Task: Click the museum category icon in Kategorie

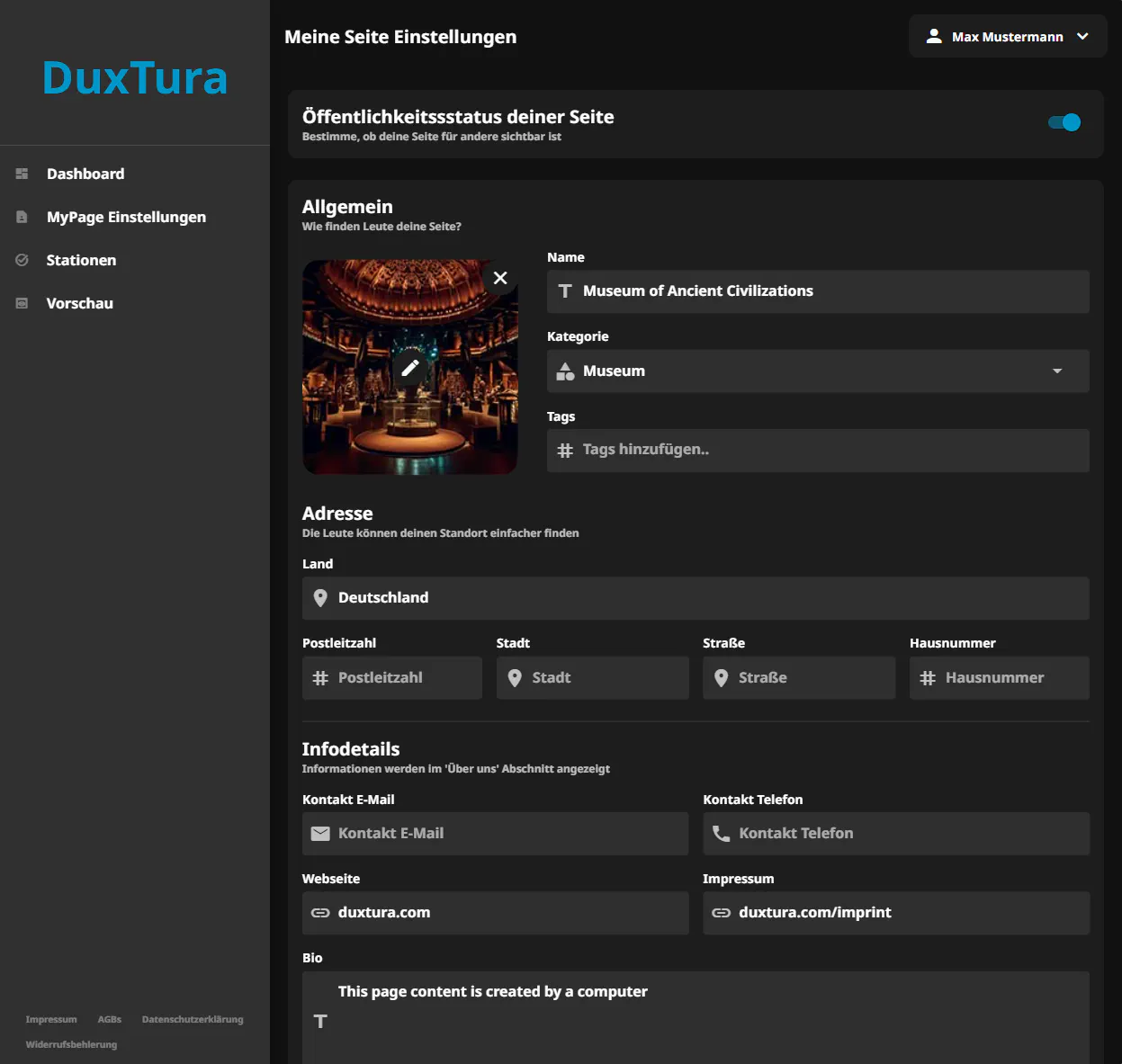Action: point(565,371)
